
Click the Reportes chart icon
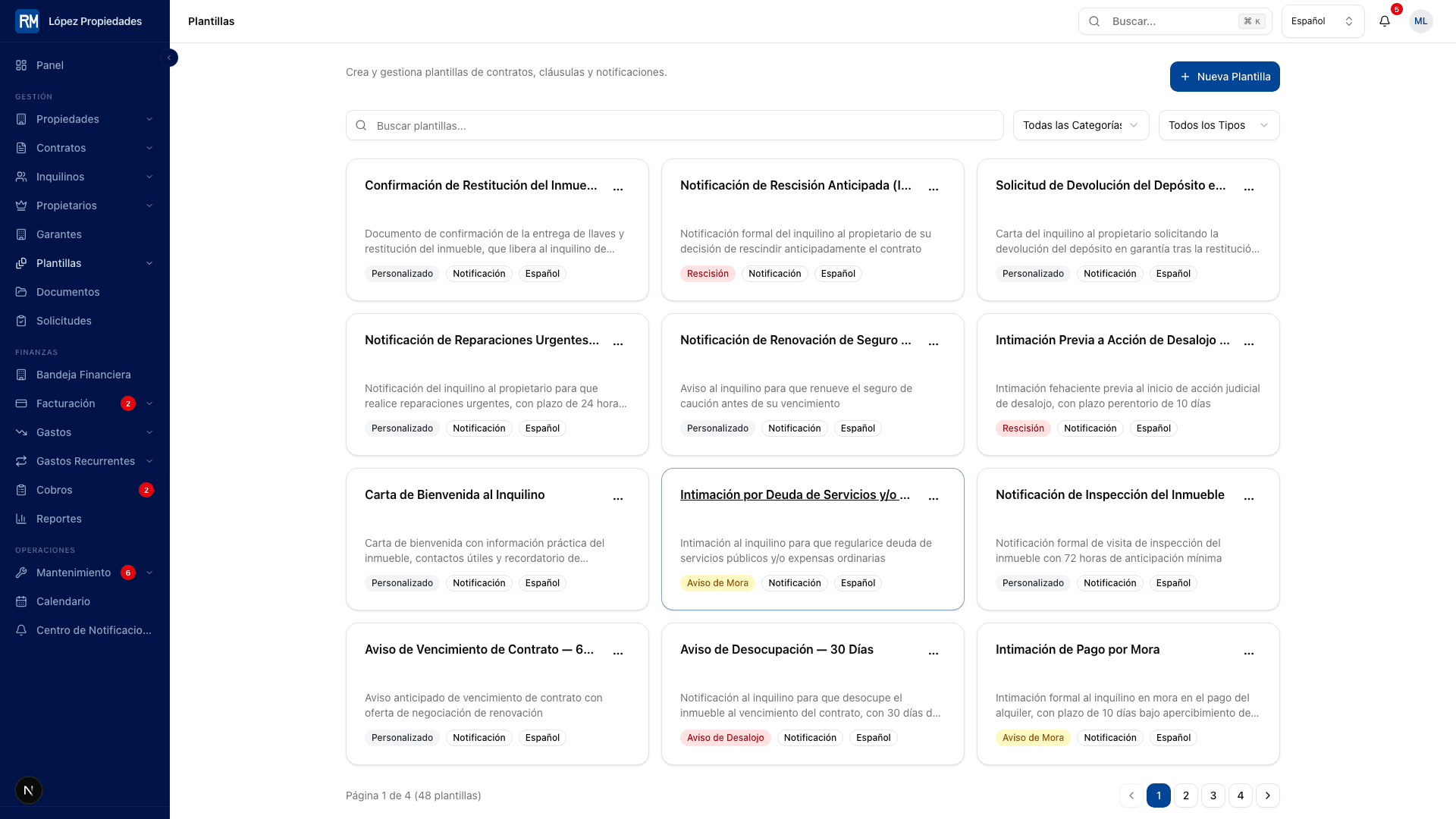pos(21,519)
